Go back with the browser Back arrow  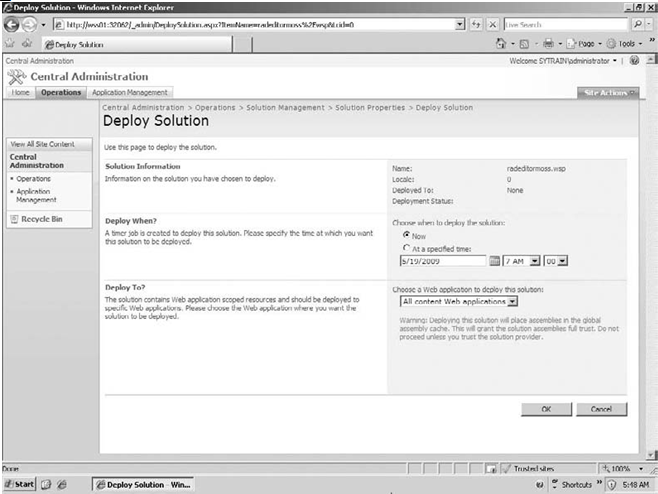pos(12,25)
